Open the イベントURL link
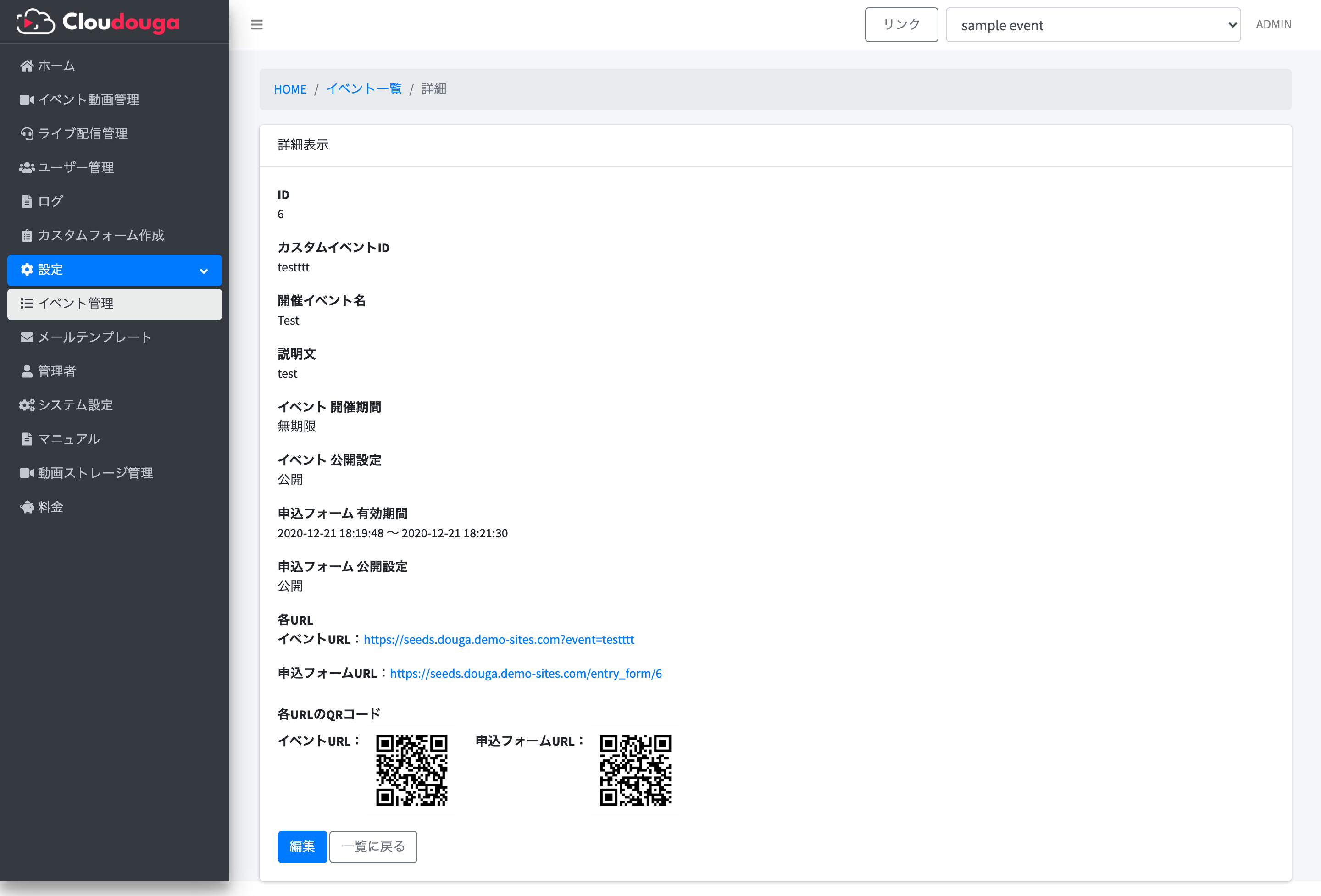1321x896 pixels. (x=499, y=640)
